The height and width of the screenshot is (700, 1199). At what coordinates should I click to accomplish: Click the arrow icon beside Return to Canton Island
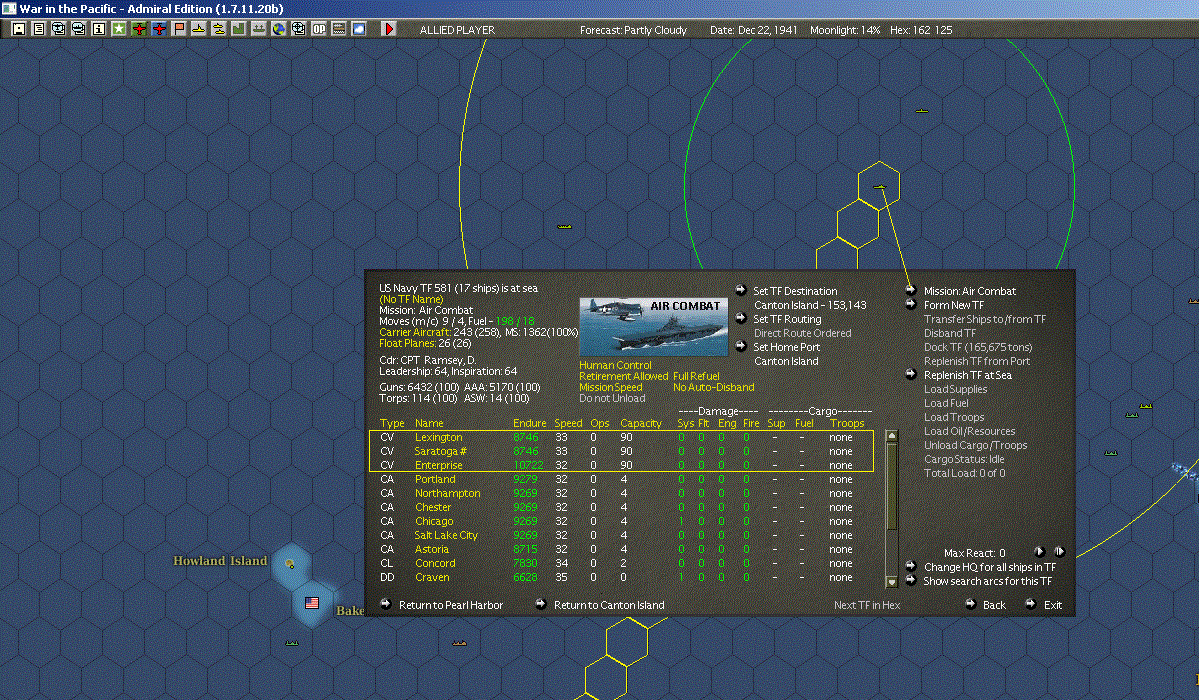coord(541,604)
